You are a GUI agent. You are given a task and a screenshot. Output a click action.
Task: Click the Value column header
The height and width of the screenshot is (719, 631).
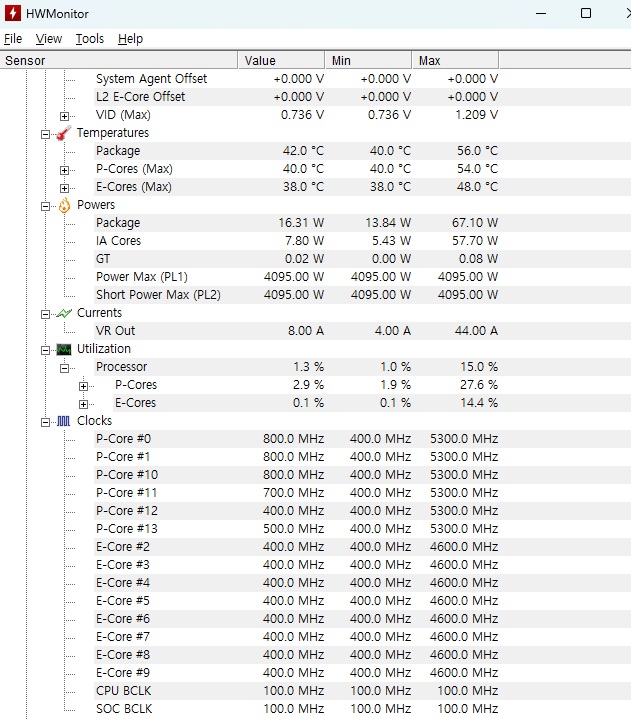point(282,61)
